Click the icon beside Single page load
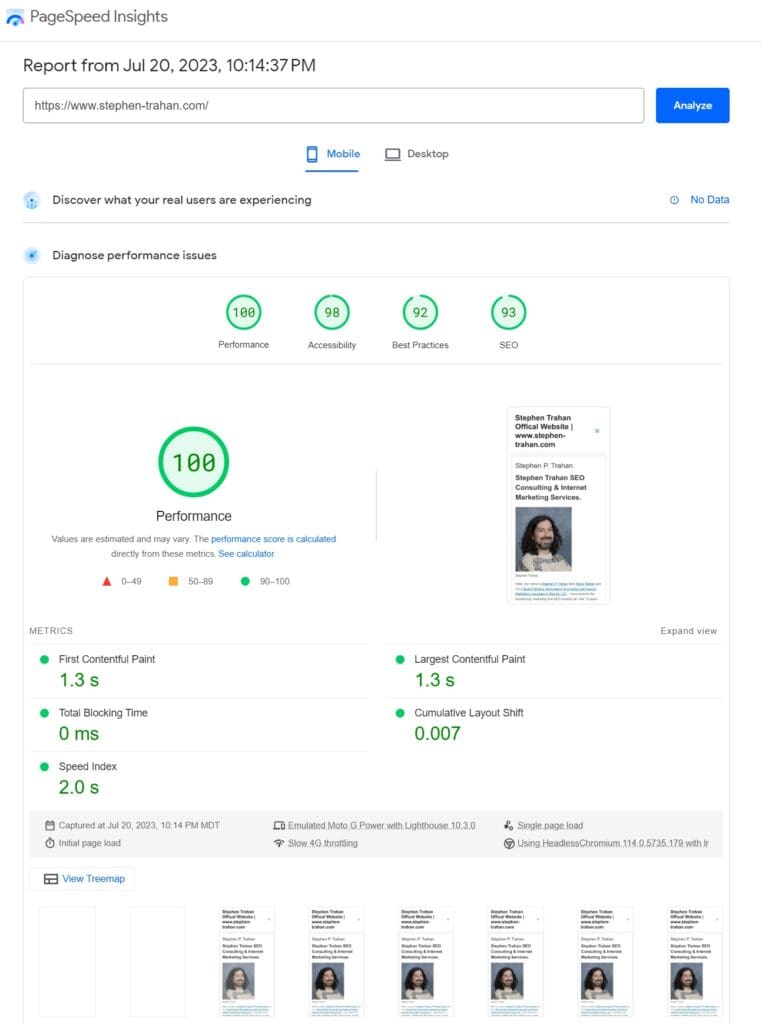 tap(509, 825)
